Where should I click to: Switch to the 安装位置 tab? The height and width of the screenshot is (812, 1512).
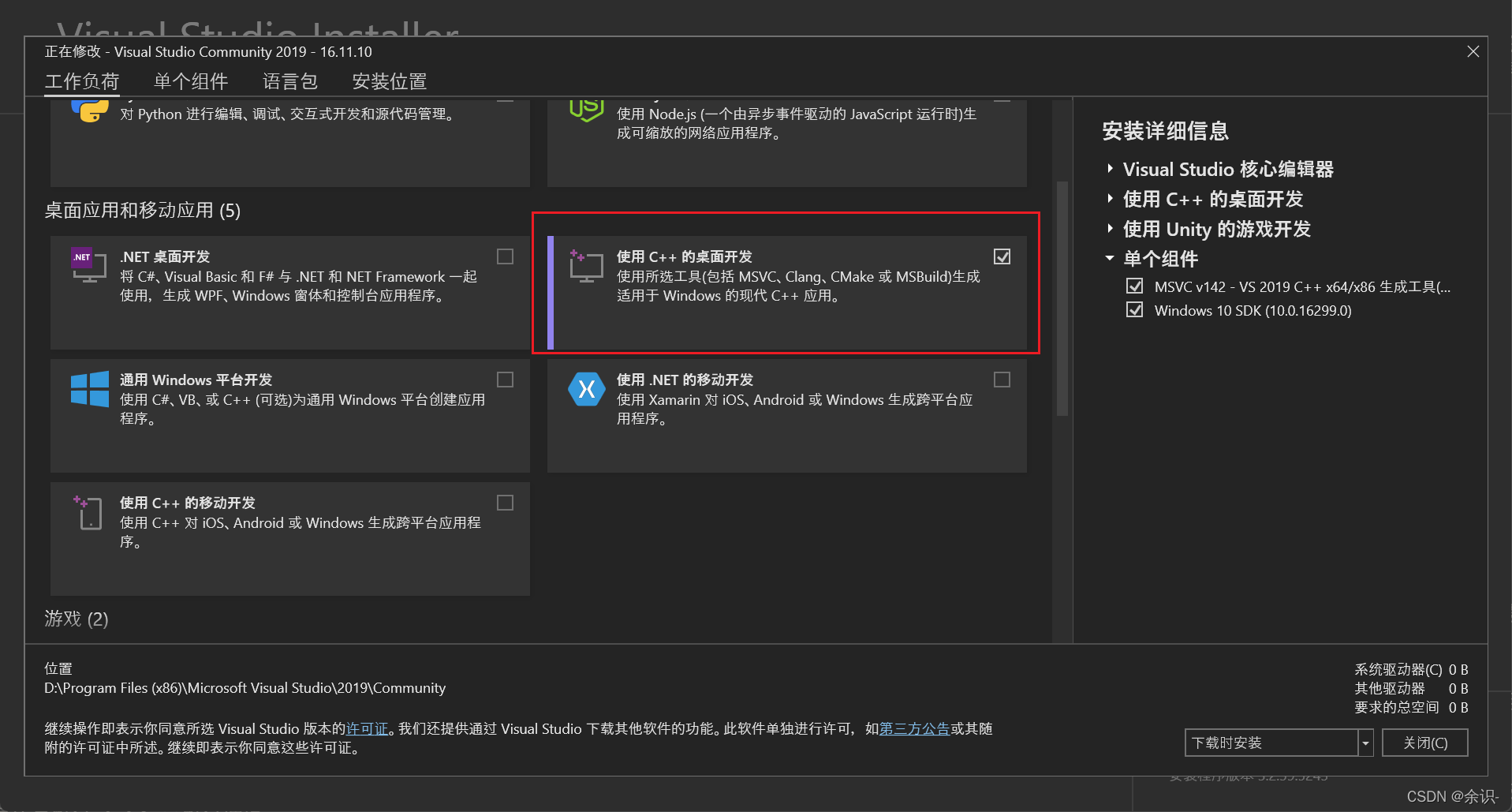tap(390, 81)
